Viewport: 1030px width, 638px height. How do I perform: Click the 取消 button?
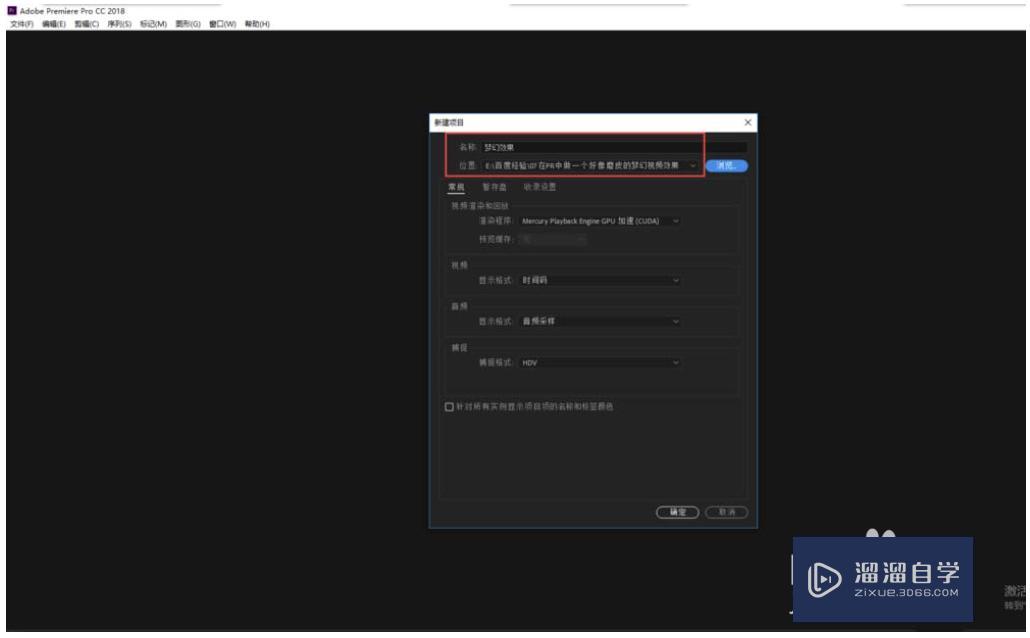[x=727, y=512]
